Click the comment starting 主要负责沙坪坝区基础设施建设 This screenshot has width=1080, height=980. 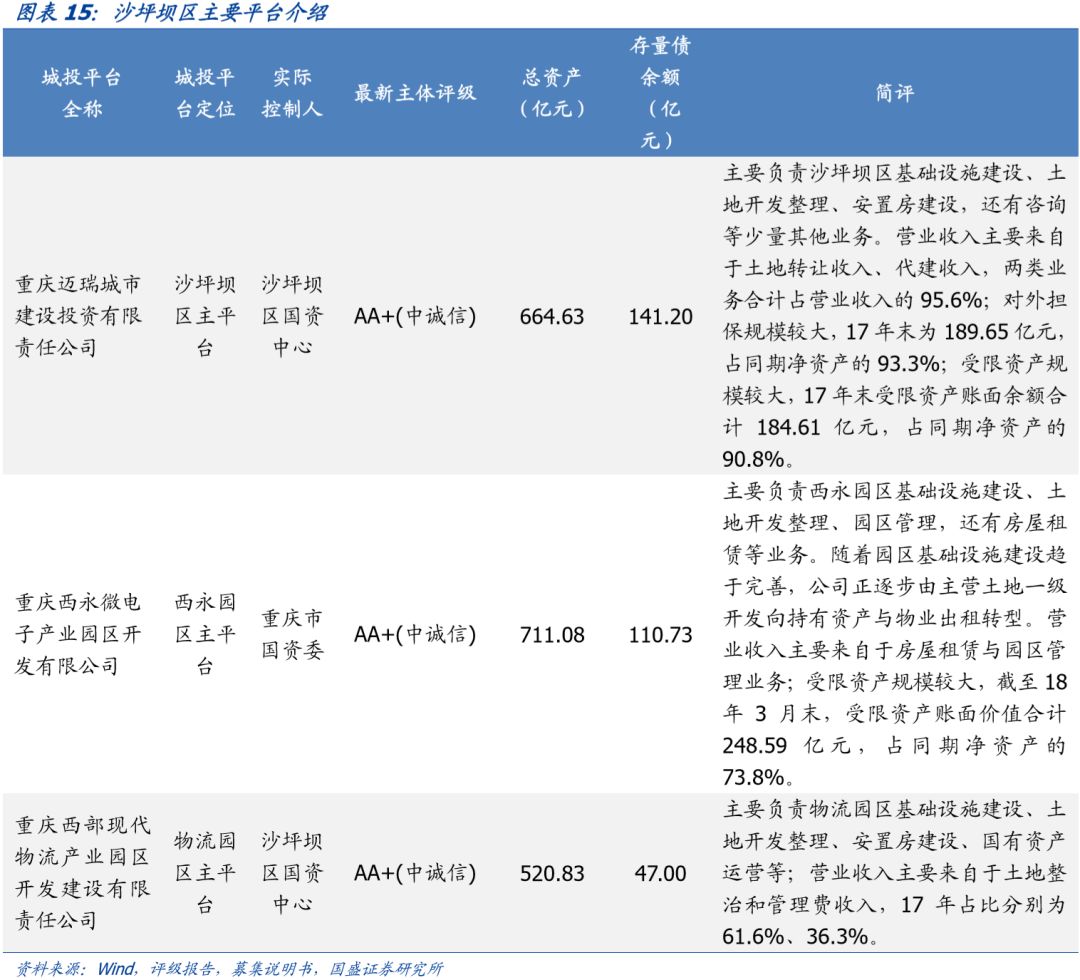pyautogui.click(x=894, y=316)
